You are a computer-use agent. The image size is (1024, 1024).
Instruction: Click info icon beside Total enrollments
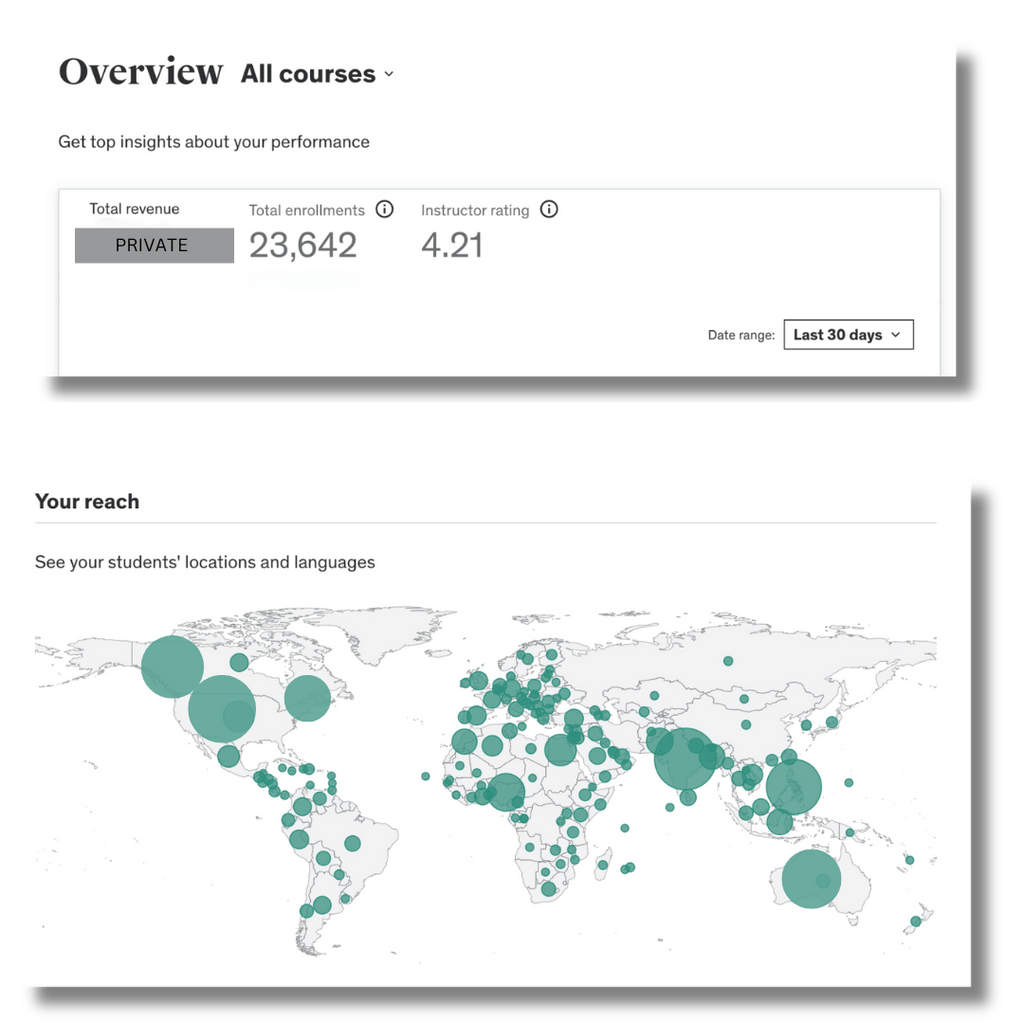384,209
